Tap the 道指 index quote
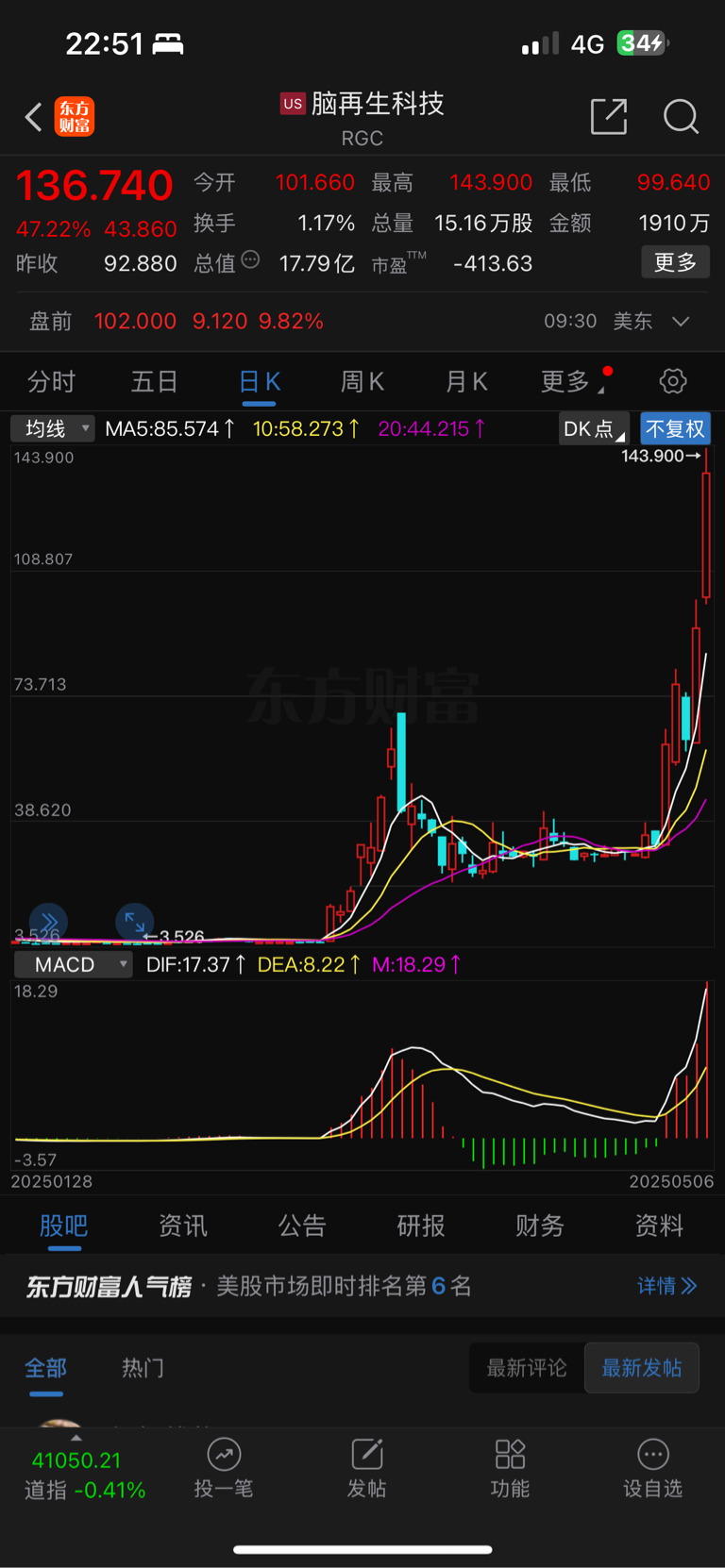 (x=85, y=1476)
